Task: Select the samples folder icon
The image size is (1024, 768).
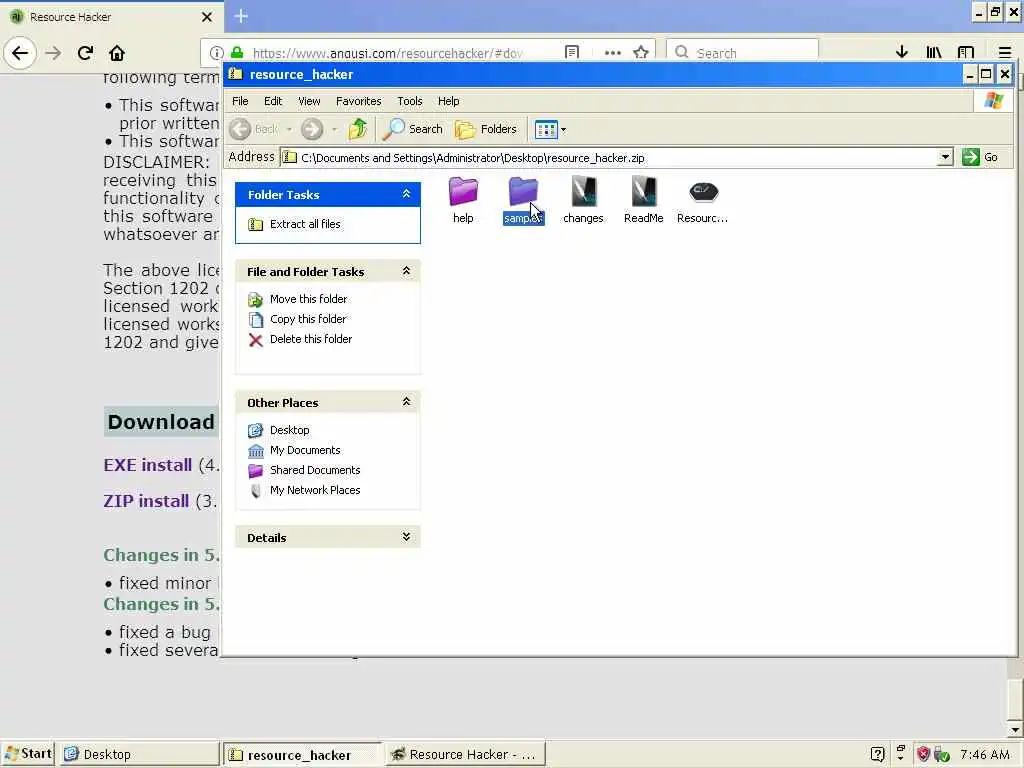Action: [x=523, y=192]
